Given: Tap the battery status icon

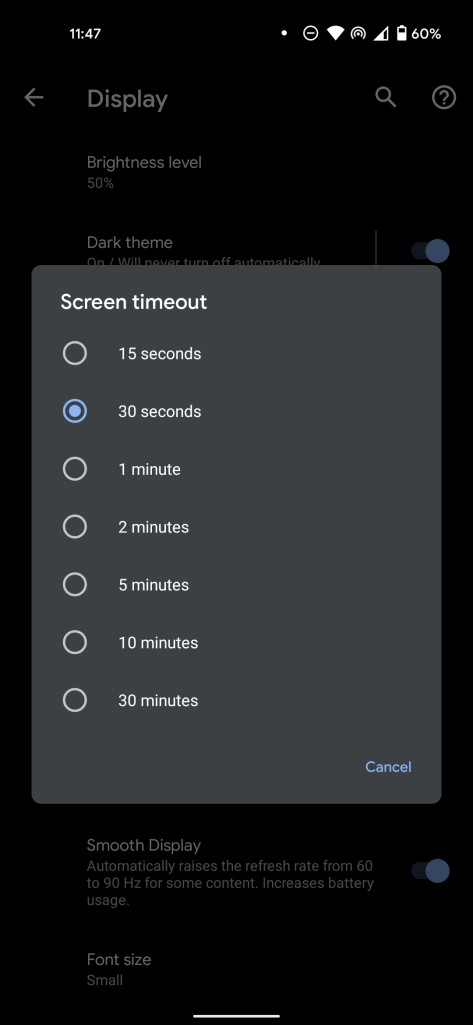Looking at the screenshot, I should [402, 33].
